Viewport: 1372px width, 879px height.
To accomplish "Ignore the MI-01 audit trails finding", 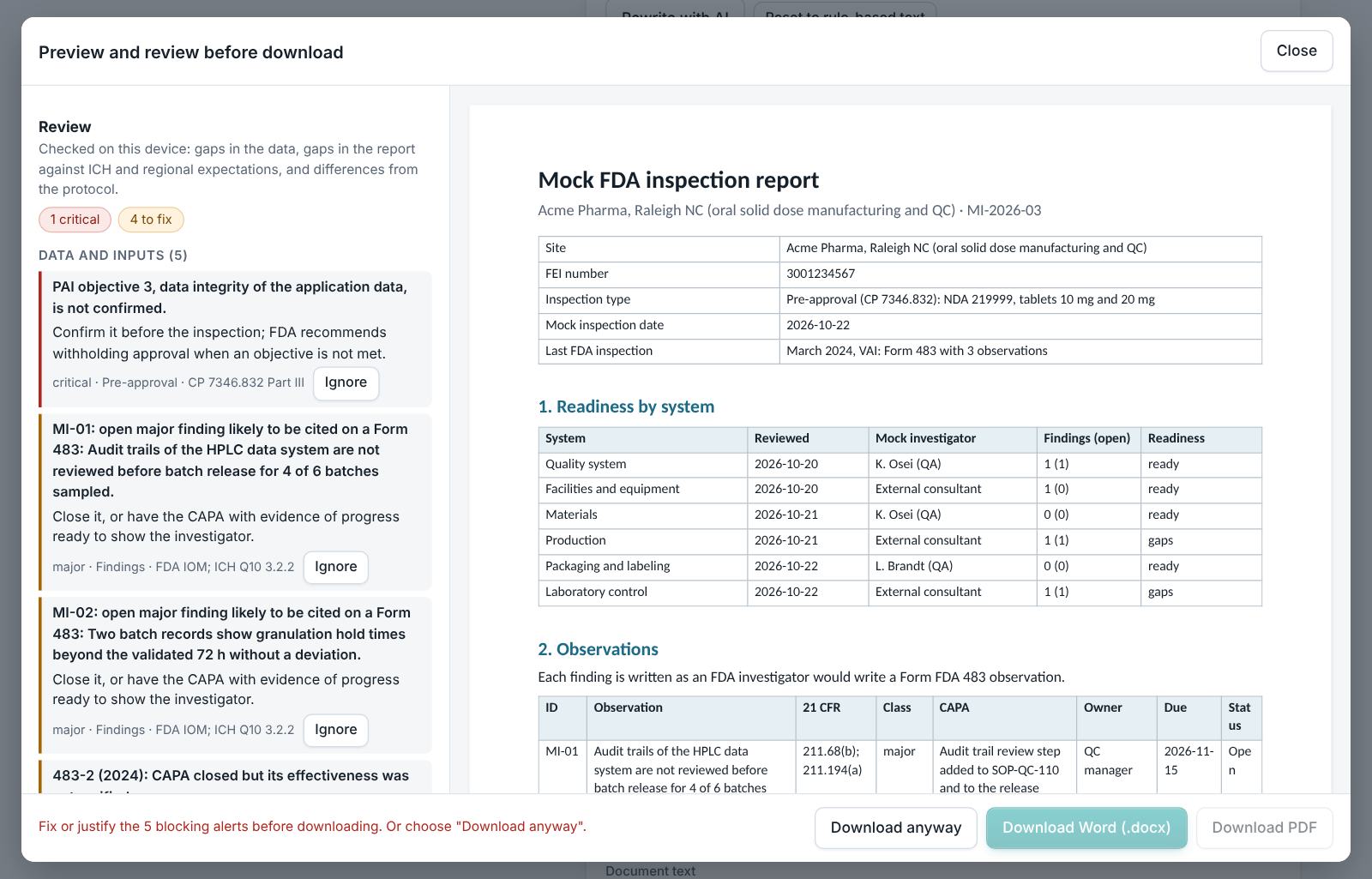I will [x=335, y=567].
